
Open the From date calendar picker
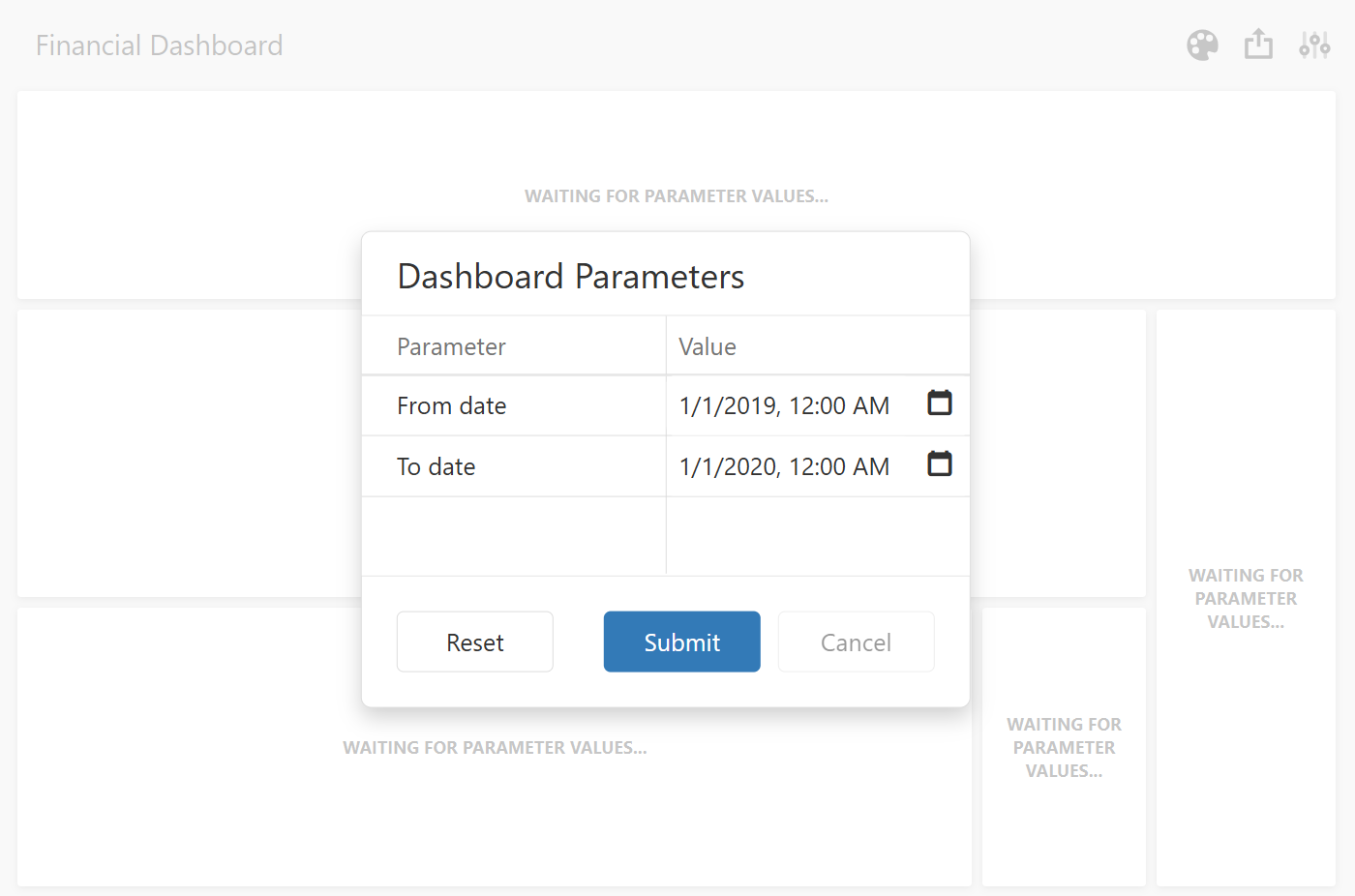pyautogui.click(x=939, y=403)
